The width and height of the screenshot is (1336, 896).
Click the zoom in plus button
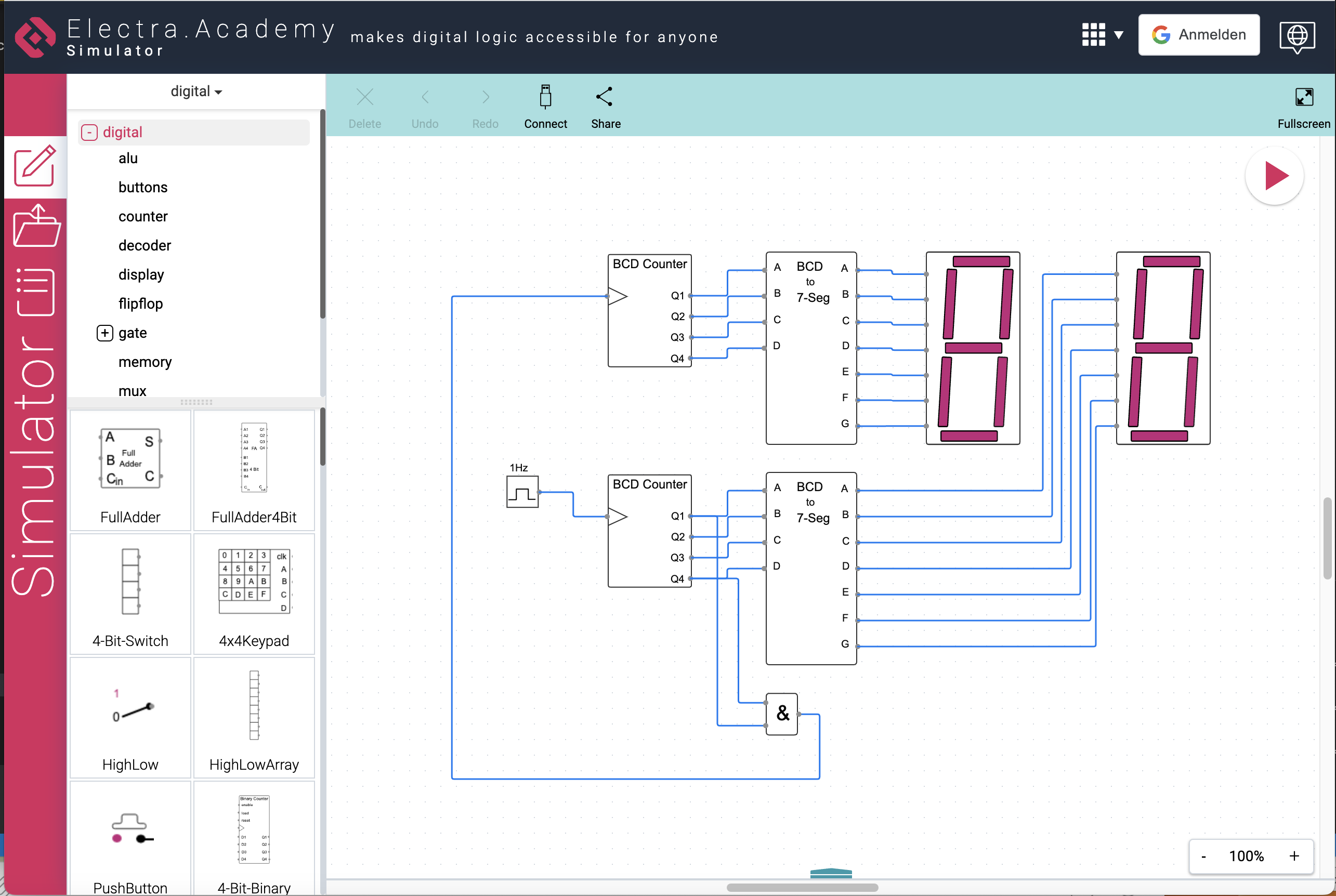[1294, 855]
